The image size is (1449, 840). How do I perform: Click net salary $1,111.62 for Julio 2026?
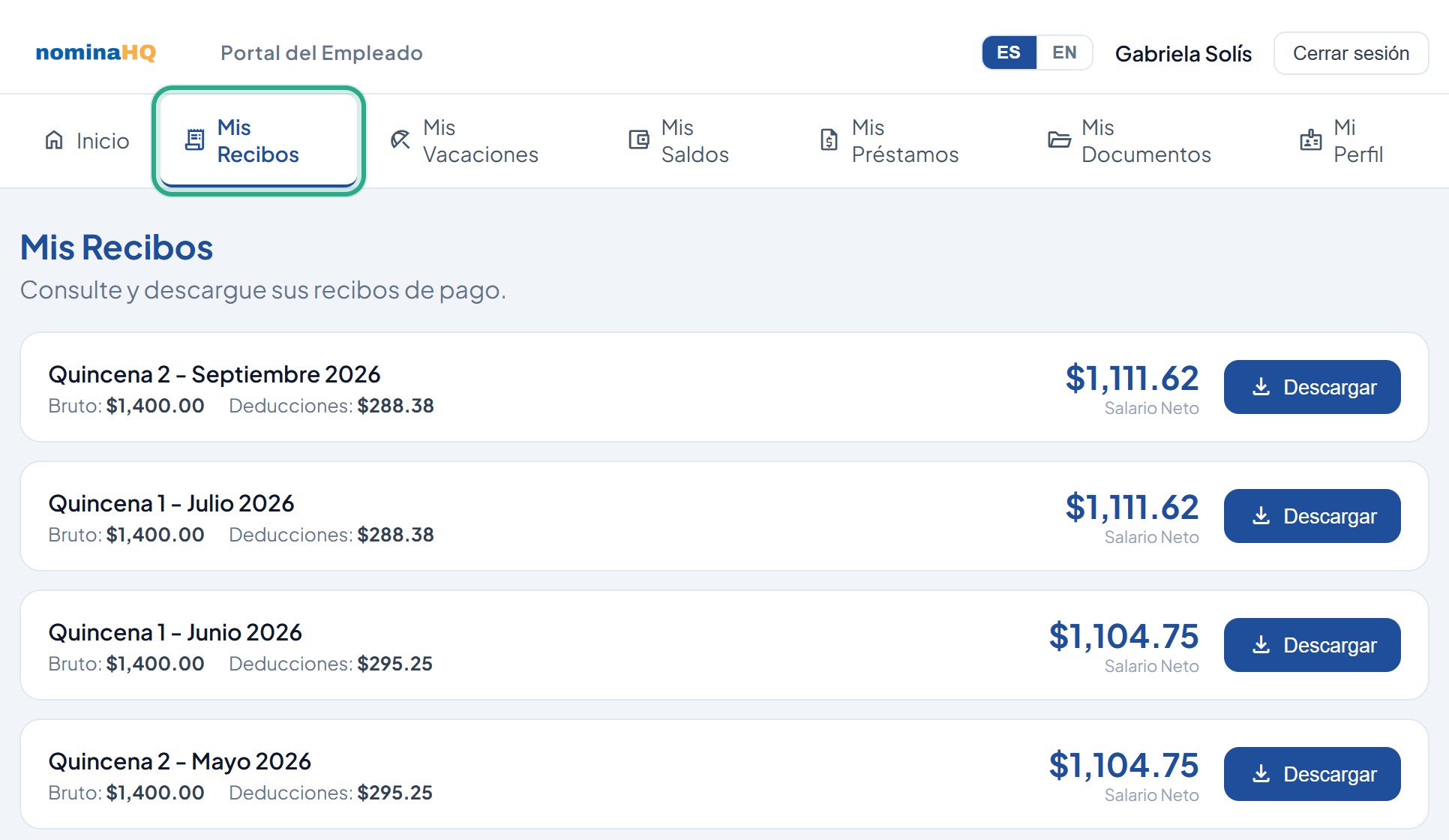click(x=1132, y=507)
